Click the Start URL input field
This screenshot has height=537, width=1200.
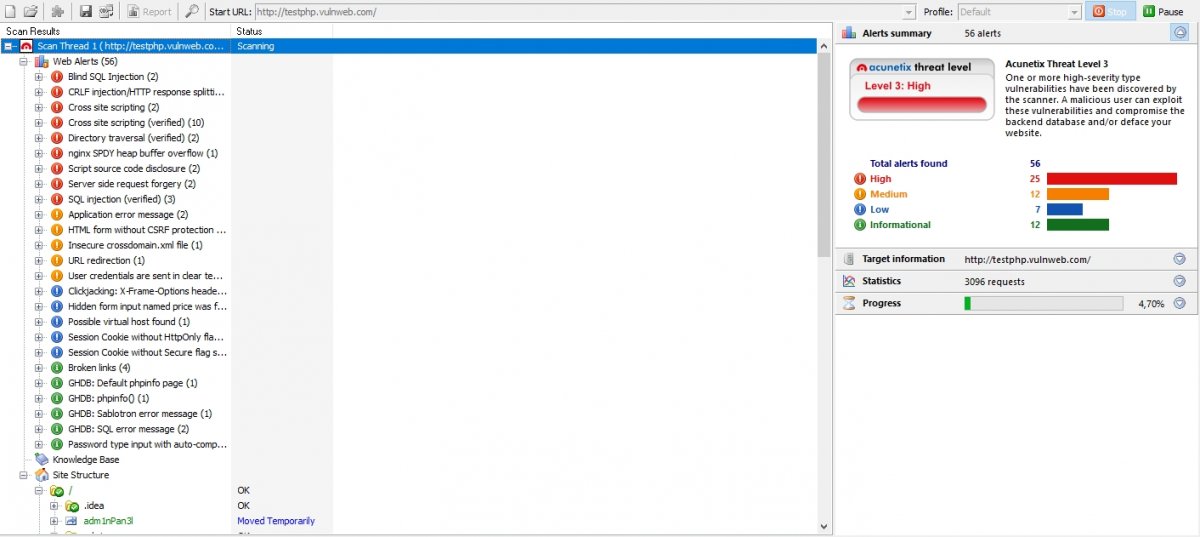point(578,12)
